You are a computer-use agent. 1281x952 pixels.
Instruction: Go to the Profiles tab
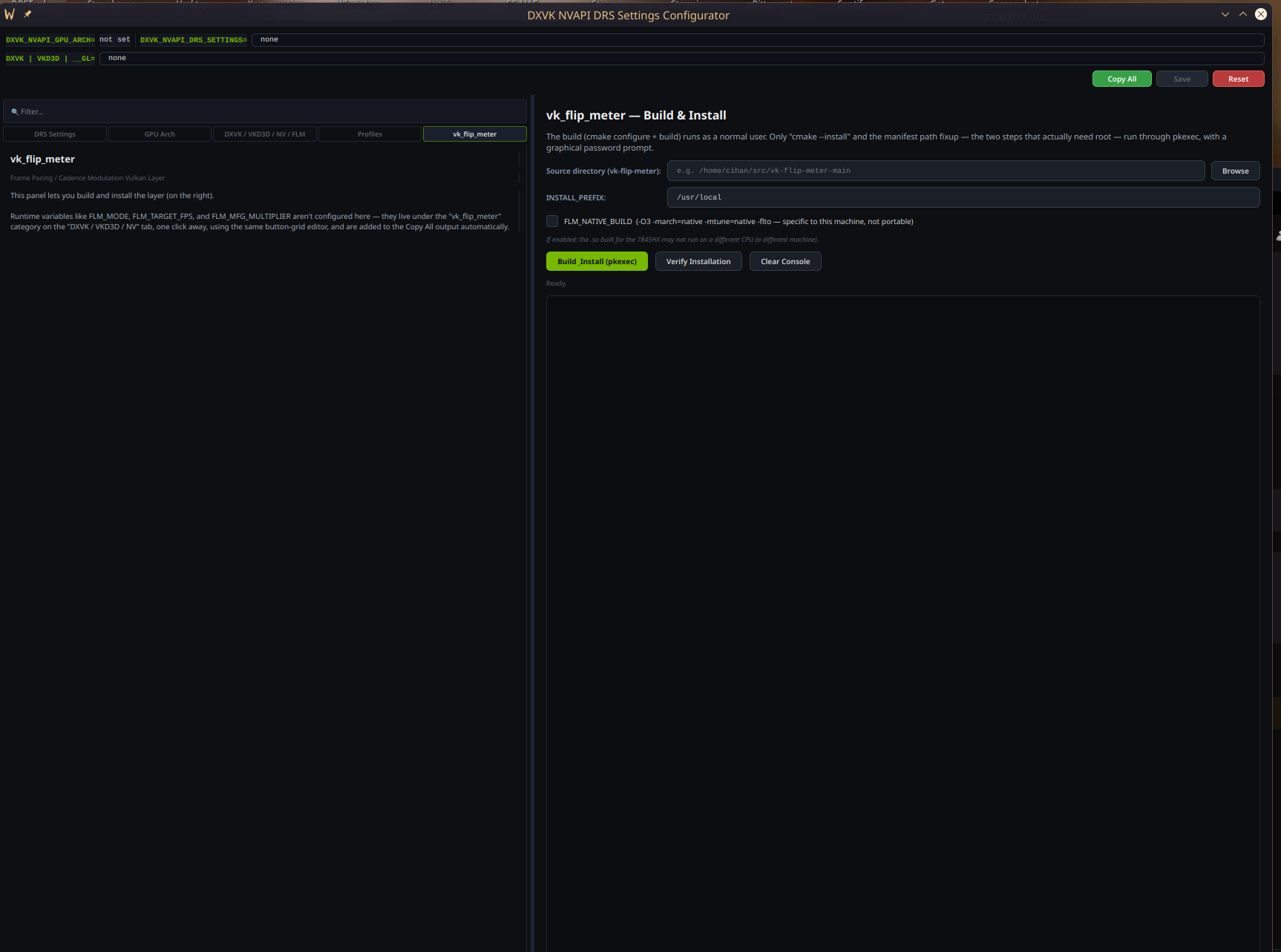pyautogui.click(x=370, y=134)
